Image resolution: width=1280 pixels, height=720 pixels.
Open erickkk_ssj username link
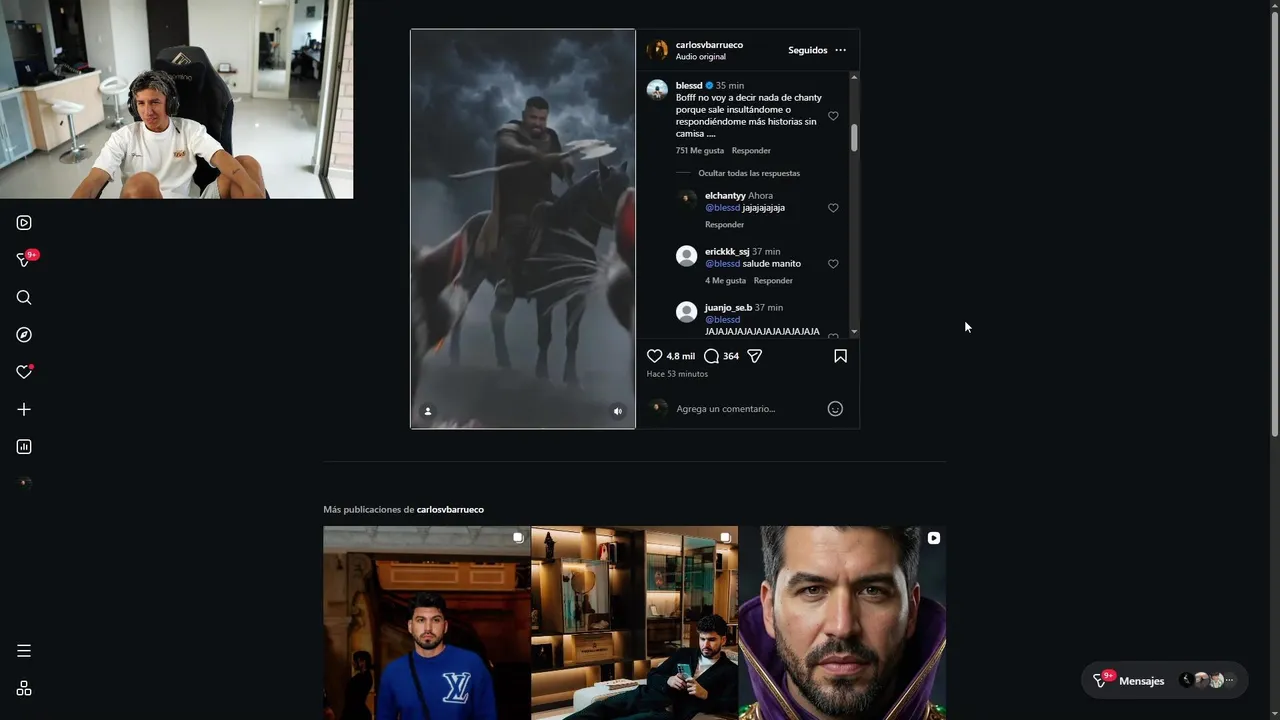(727, 252)
